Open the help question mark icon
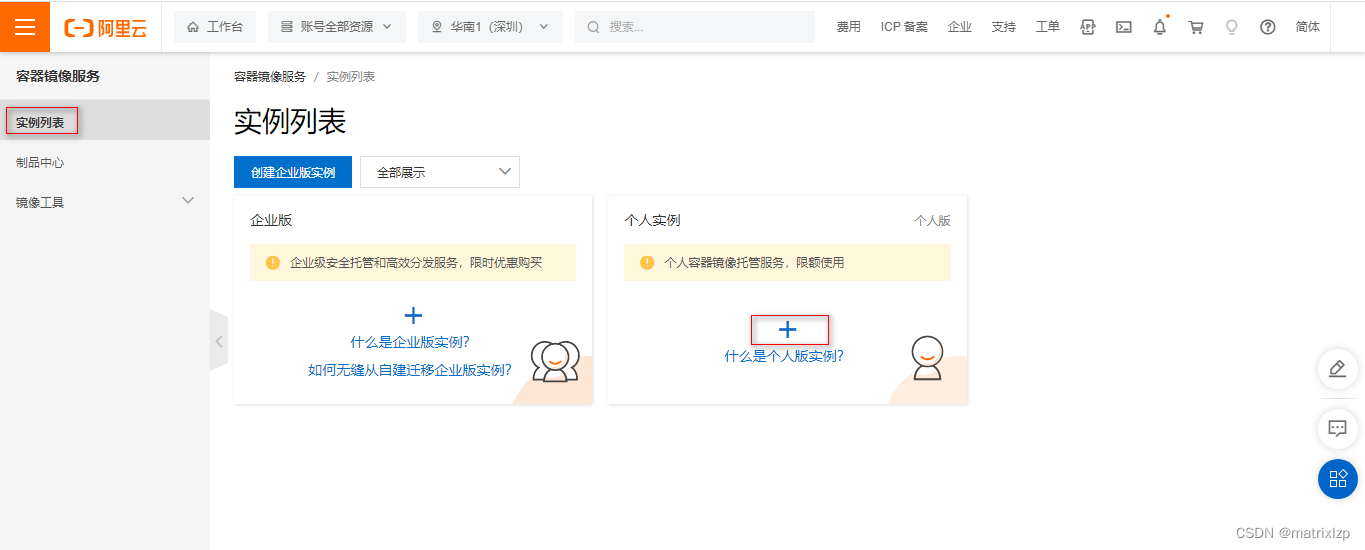The height and width of the screenshot is (550, 1365). (1268, 27)
